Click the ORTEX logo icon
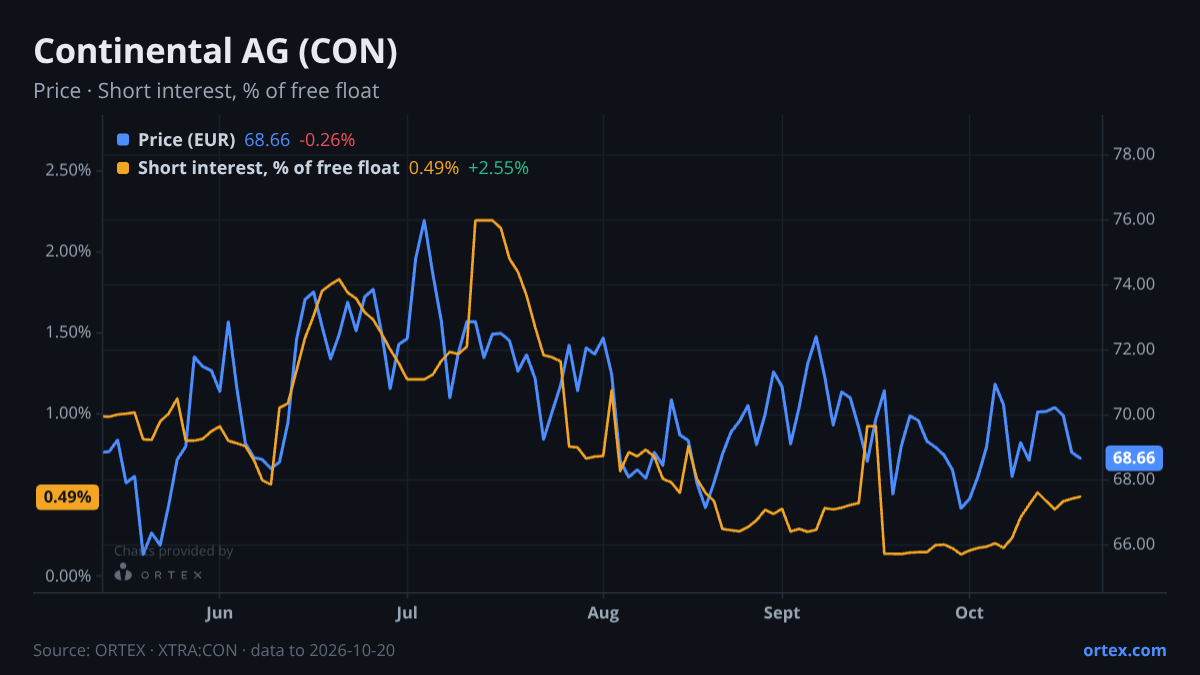Screen dimensions: 1200x675 [122, 572]
